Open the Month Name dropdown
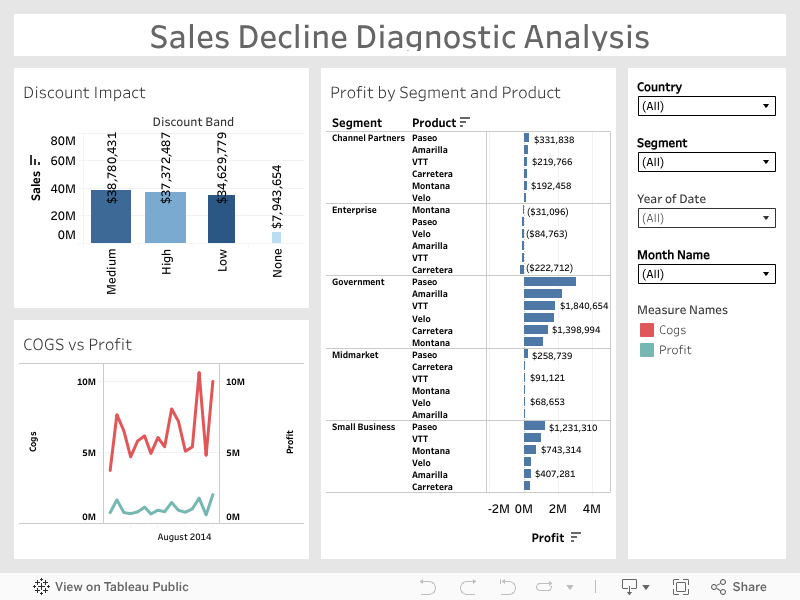800x600 pixels. pos(706,274)
